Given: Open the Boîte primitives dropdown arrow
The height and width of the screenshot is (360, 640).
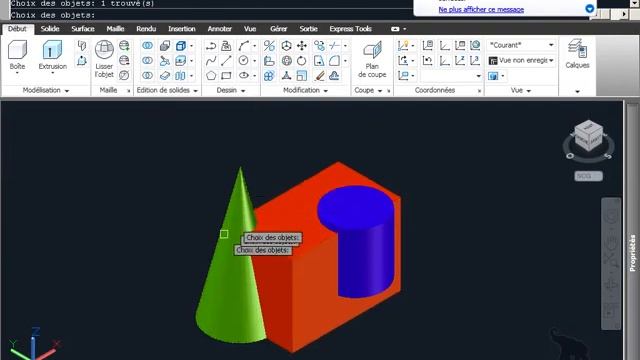Looking at the screenshot, I should tap(17, 73).
